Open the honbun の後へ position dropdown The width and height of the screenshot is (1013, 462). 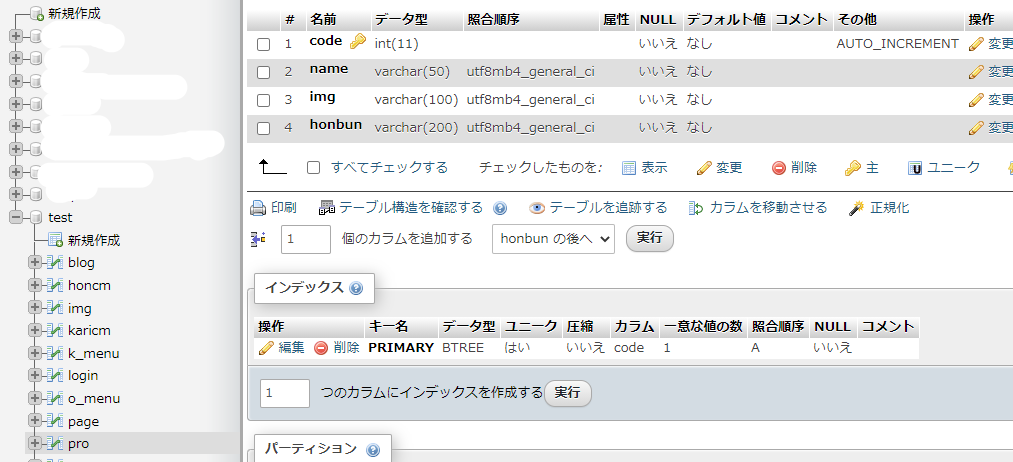coord(553,239)
